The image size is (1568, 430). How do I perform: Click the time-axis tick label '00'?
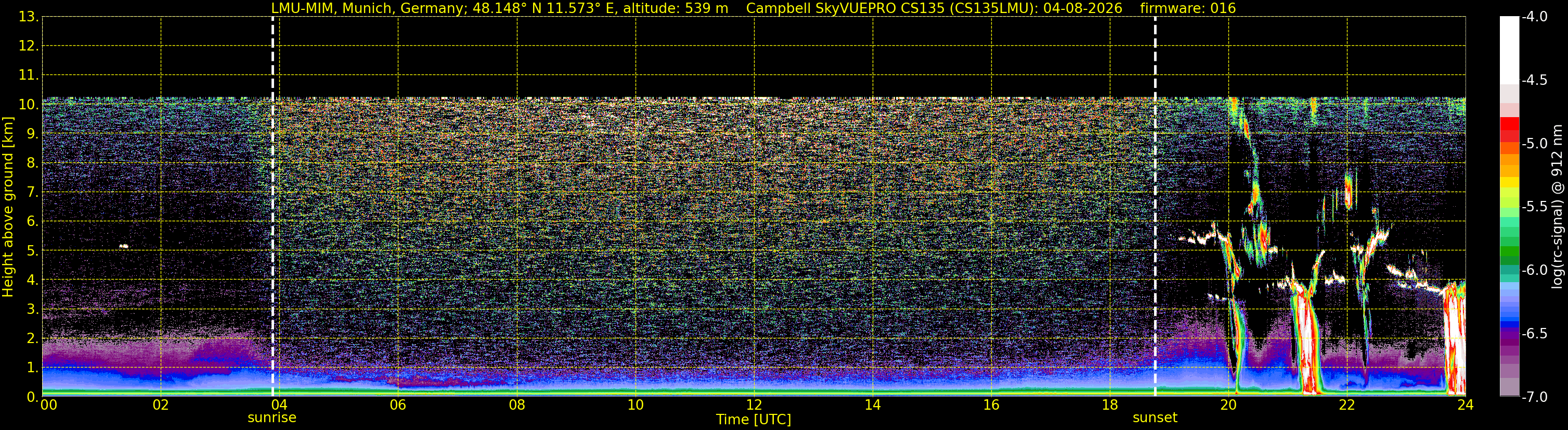[x=48, y=405]
